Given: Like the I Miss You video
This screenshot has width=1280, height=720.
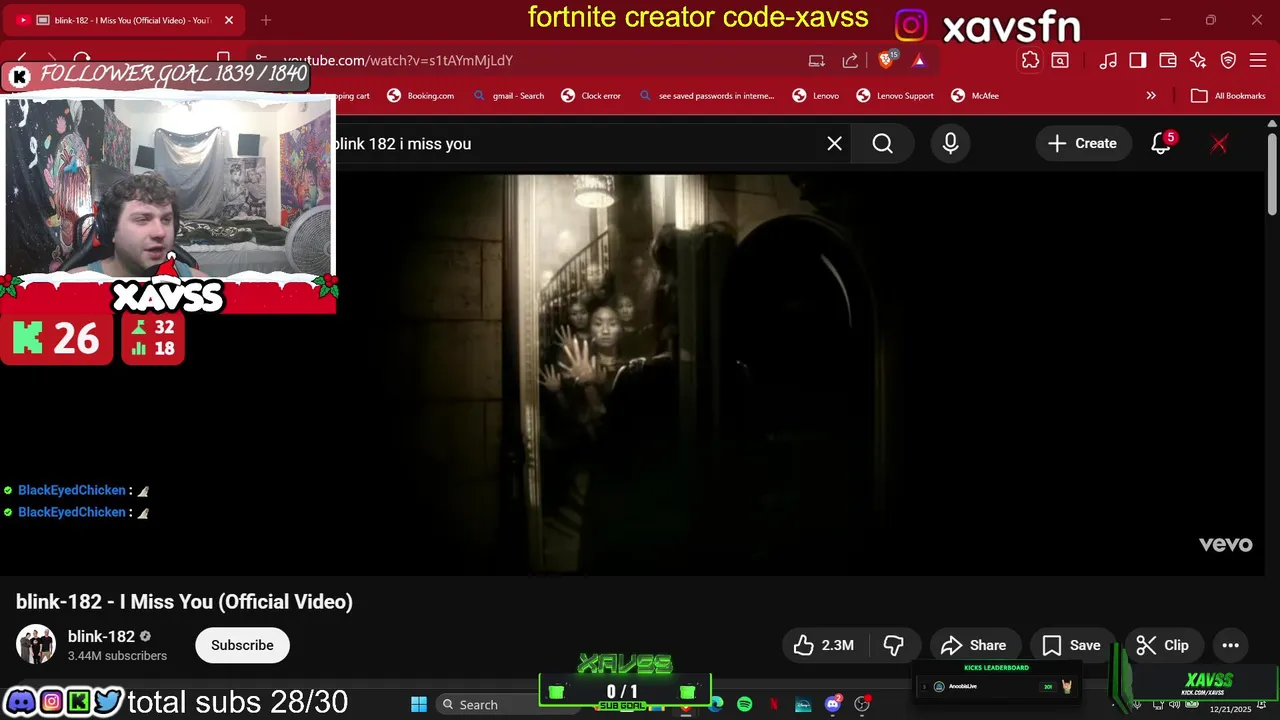Looking at the screenshot, I should coord(825,645).
